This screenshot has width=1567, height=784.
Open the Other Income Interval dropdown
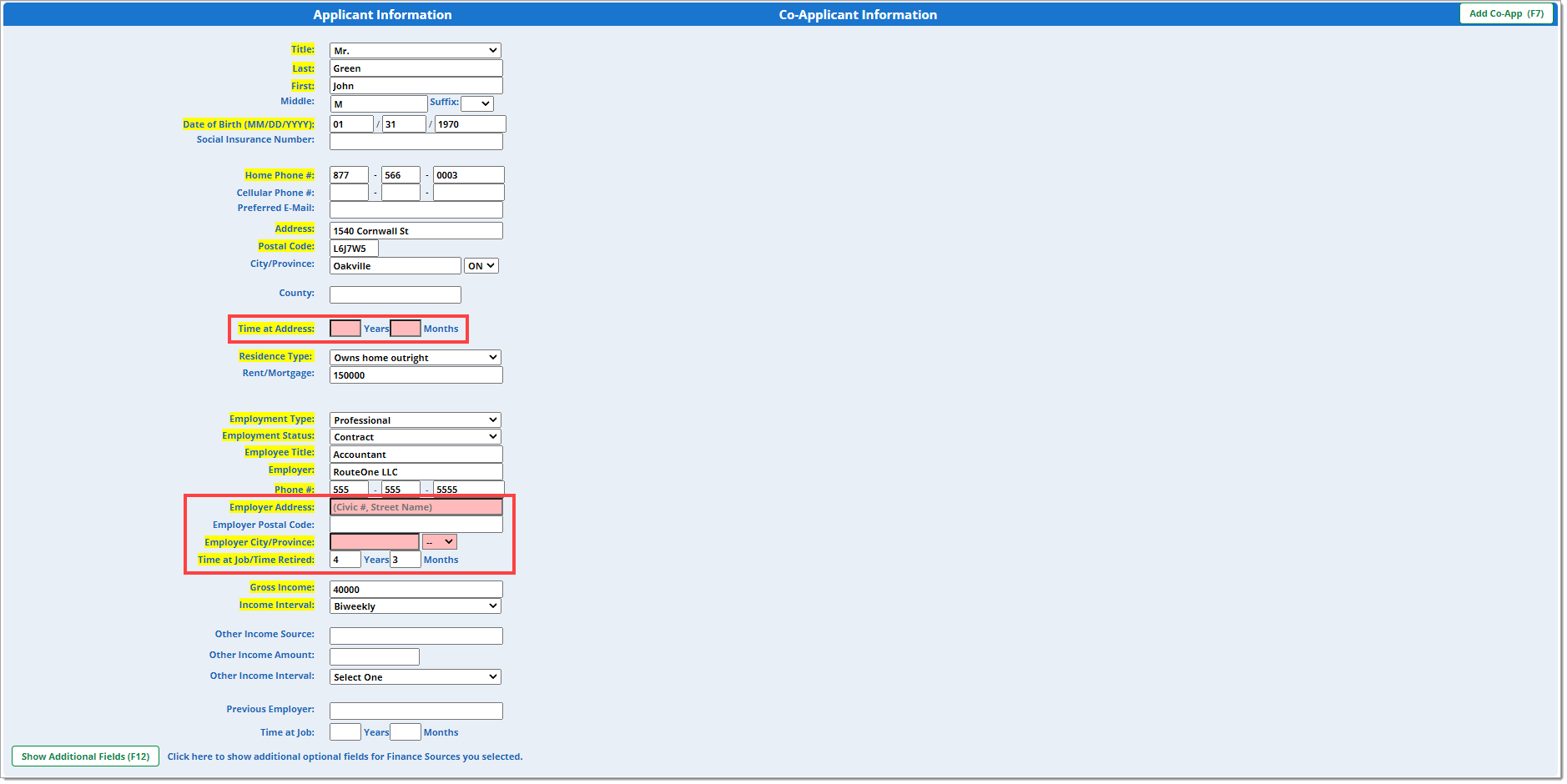coord(415,677)
